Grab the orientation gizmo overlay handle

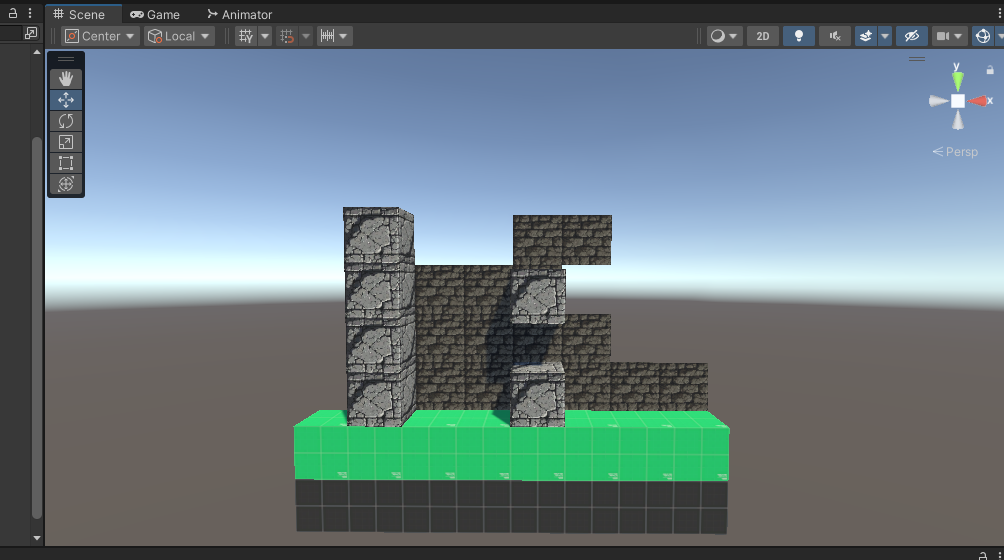point(917,59)
